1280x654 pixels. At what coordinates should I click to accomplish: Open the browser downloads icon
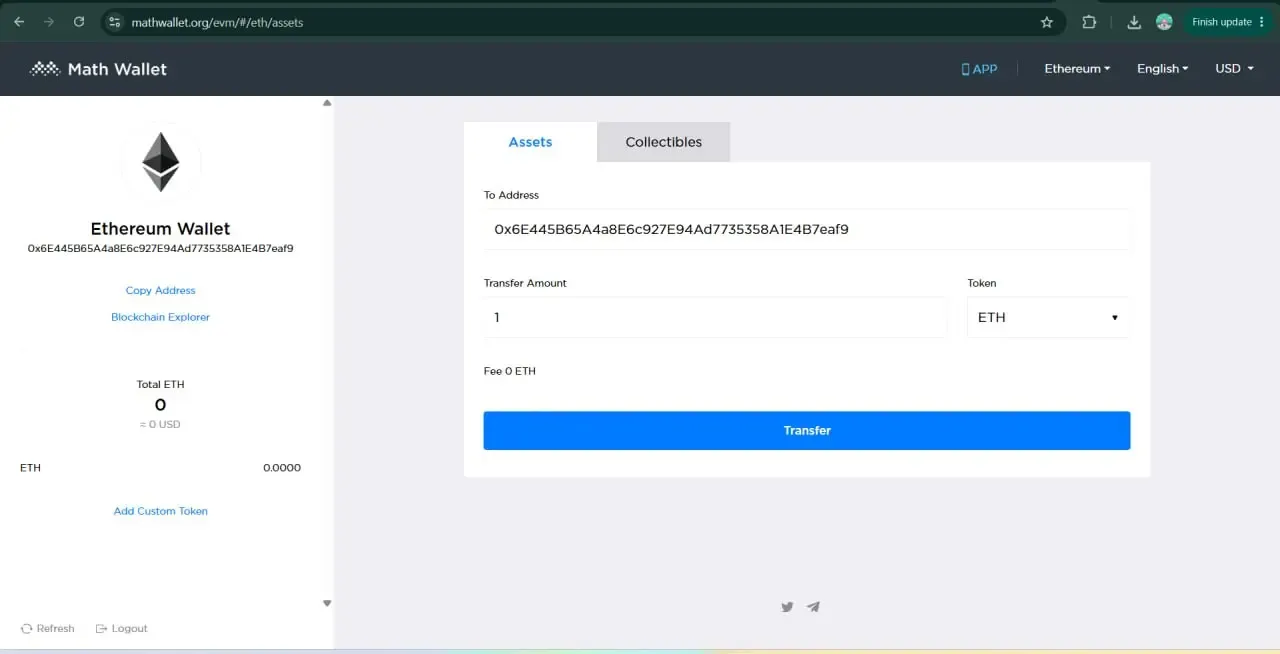click(x=1134, y=22)
